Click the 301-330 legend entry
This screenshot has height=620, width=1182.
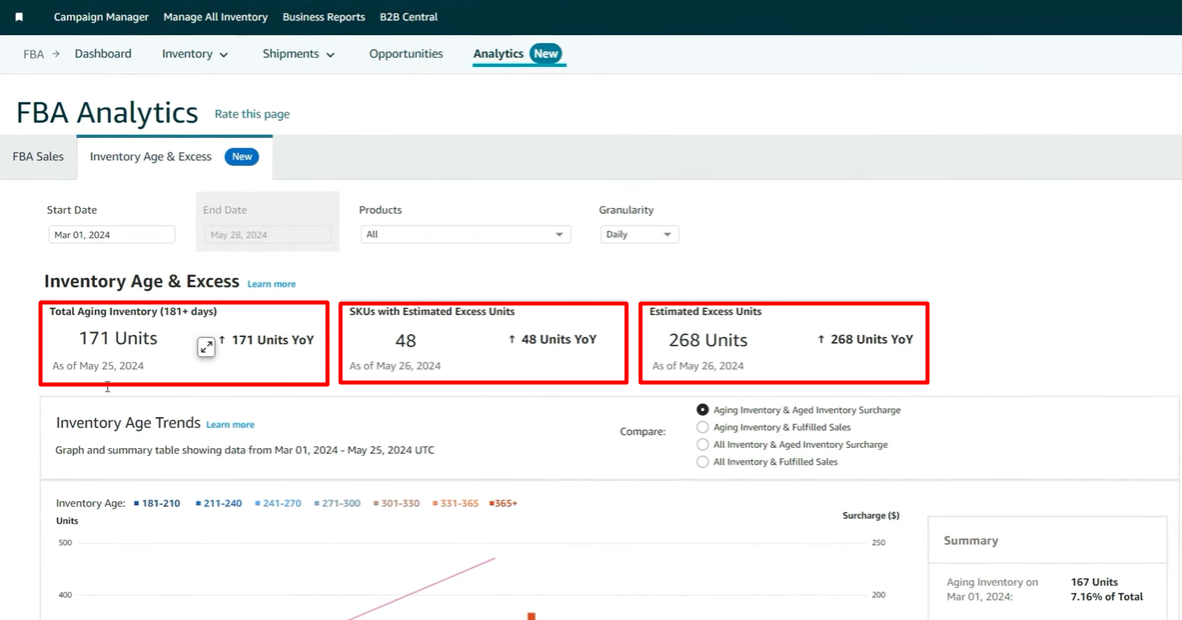pos(397,503)
